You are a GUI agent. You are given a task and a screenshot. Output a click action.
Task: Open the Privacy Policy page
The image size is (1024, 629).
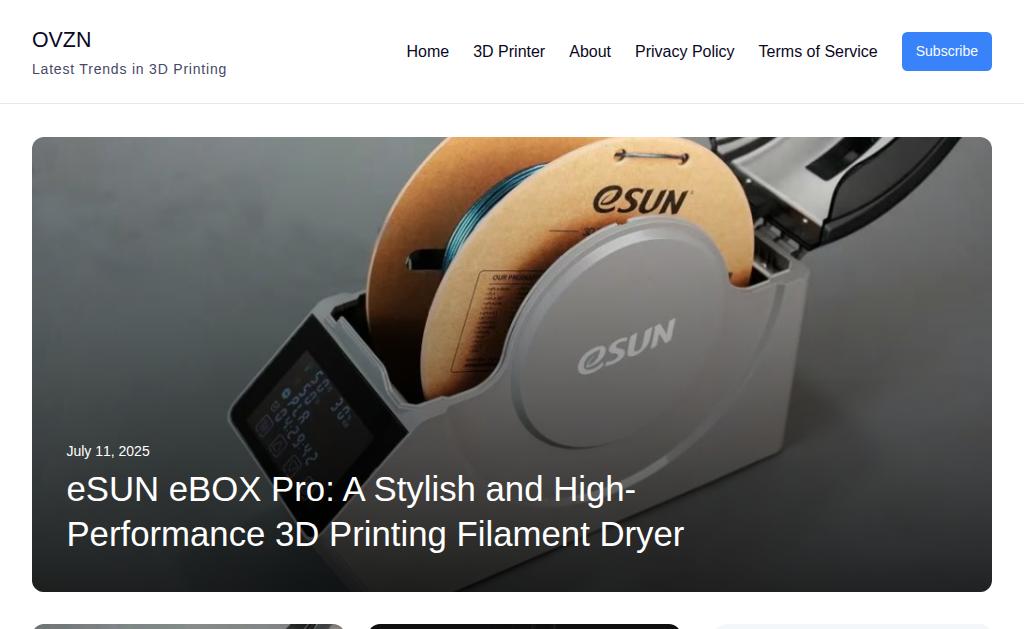click(684, 52)
